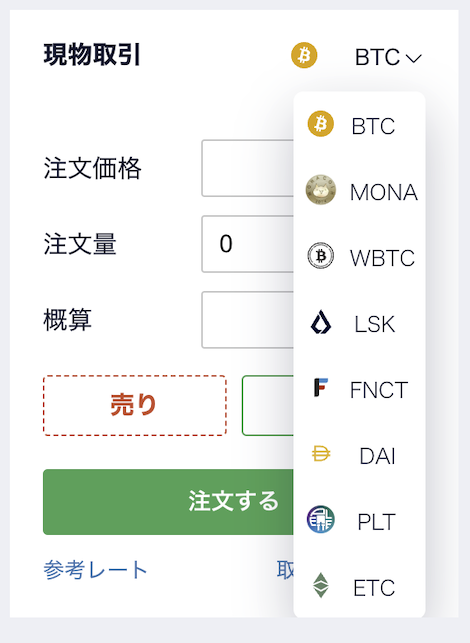Click the Bitcoin icon beside the header selector

pos(304,55)
